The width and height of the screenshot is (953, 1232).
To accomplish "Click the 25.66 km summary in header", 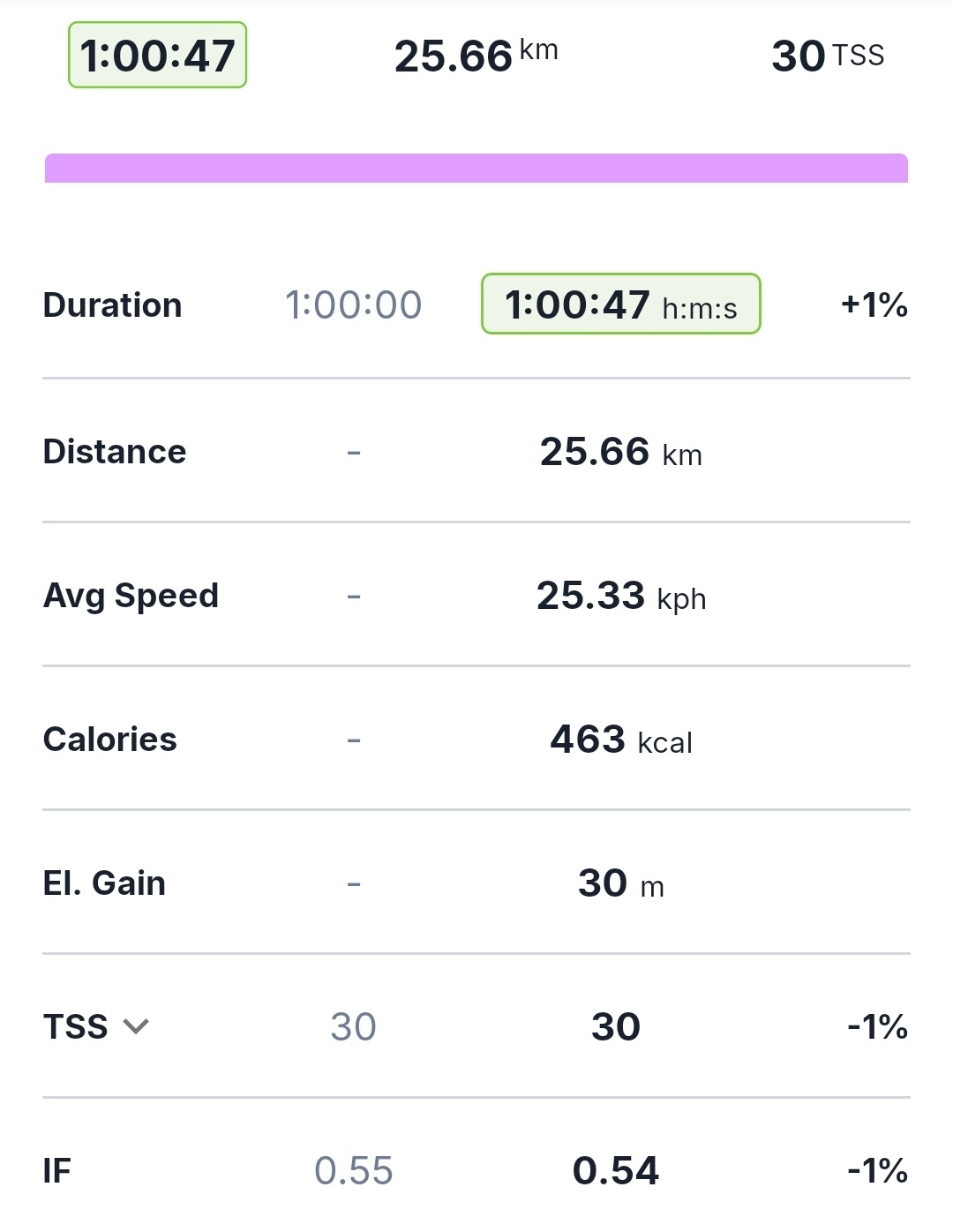I will (476, 56).
